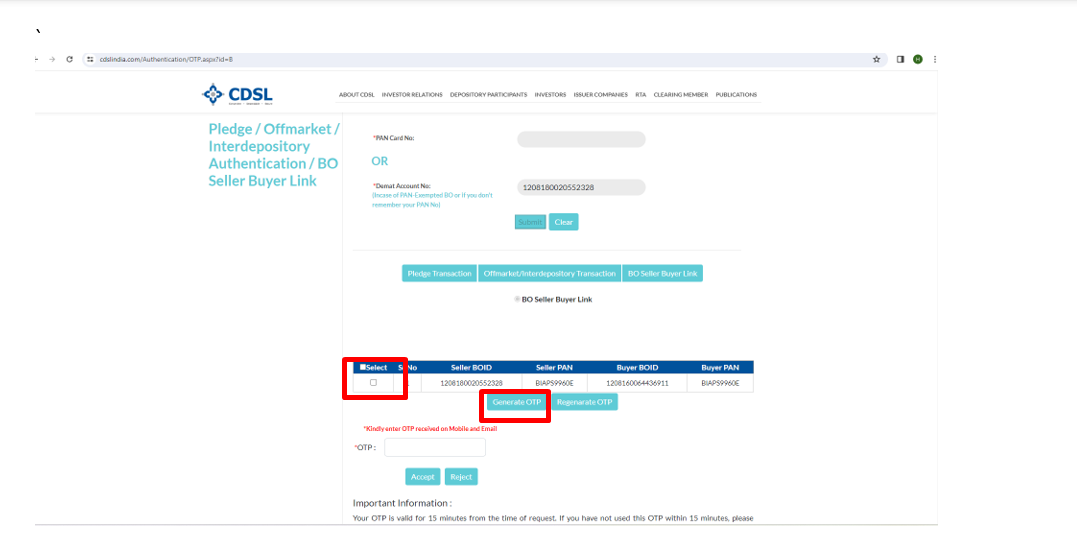Bookmark this page with the star icon

pyautogui.click(x=876, y=59)
